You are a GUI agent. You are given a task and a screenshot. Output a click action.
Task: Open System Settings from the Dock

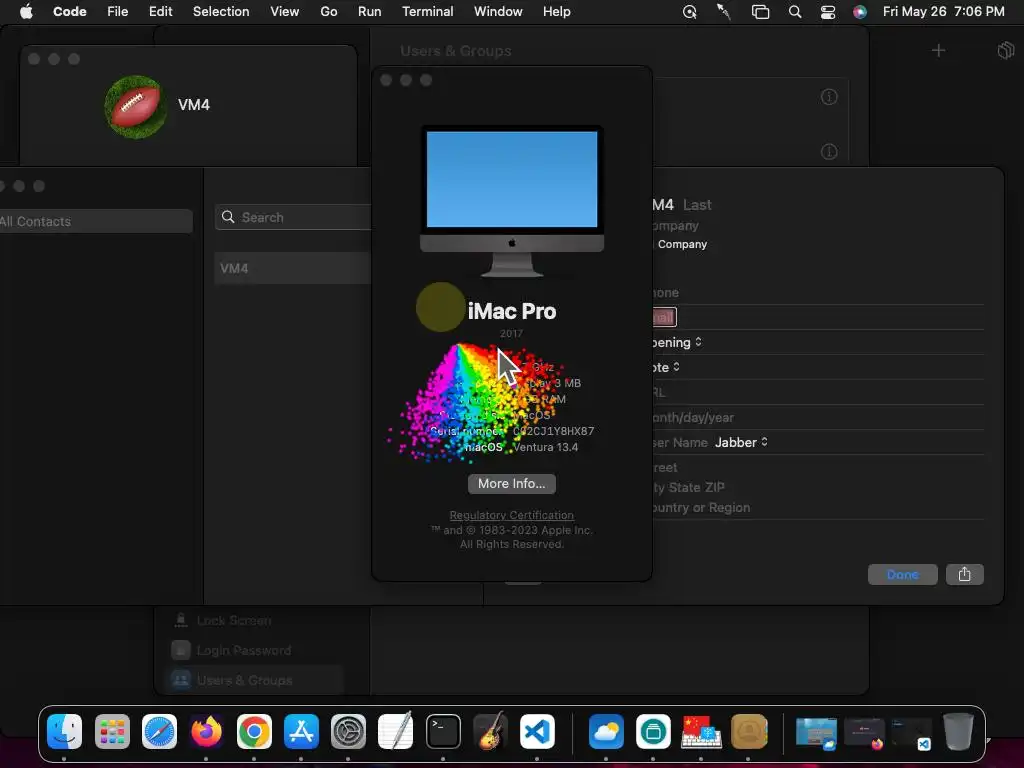pyautogui.click(x=348, y=731)
